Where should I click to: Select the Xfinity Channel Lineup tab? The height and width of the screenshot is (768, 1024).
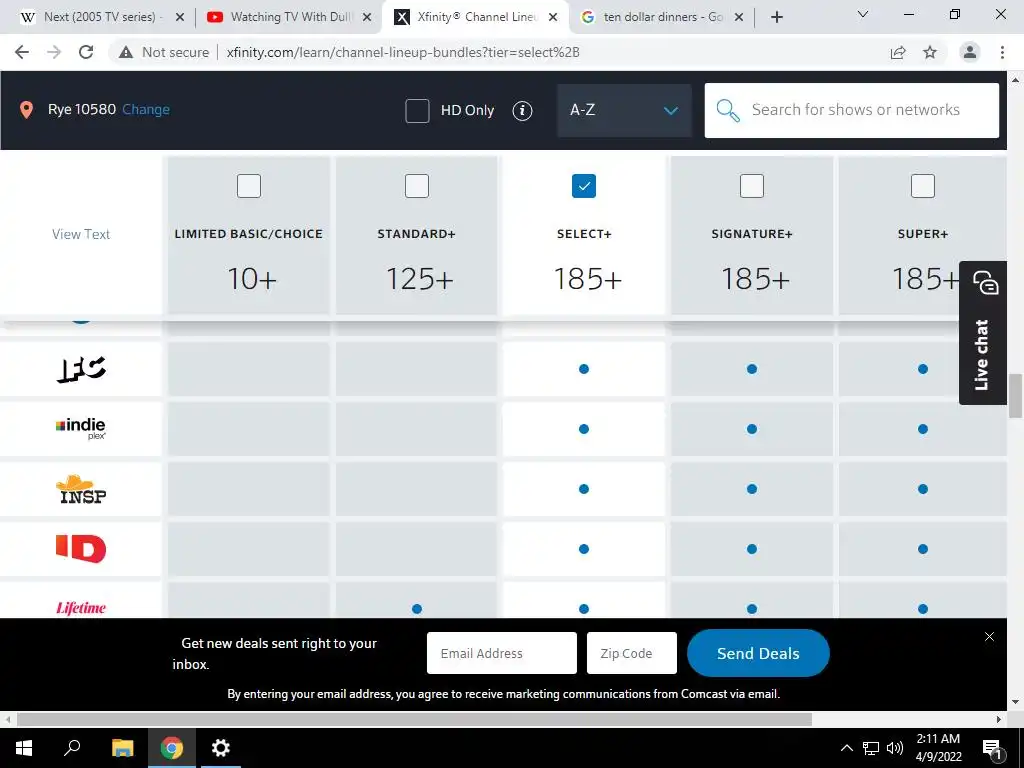(473, 17)
